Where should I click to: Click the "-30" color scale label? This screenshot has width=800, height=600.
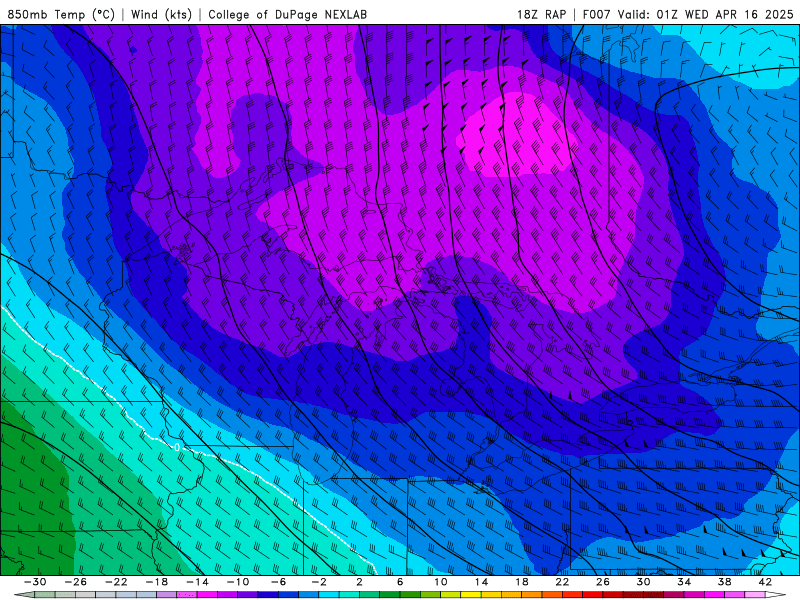(35, 582)
